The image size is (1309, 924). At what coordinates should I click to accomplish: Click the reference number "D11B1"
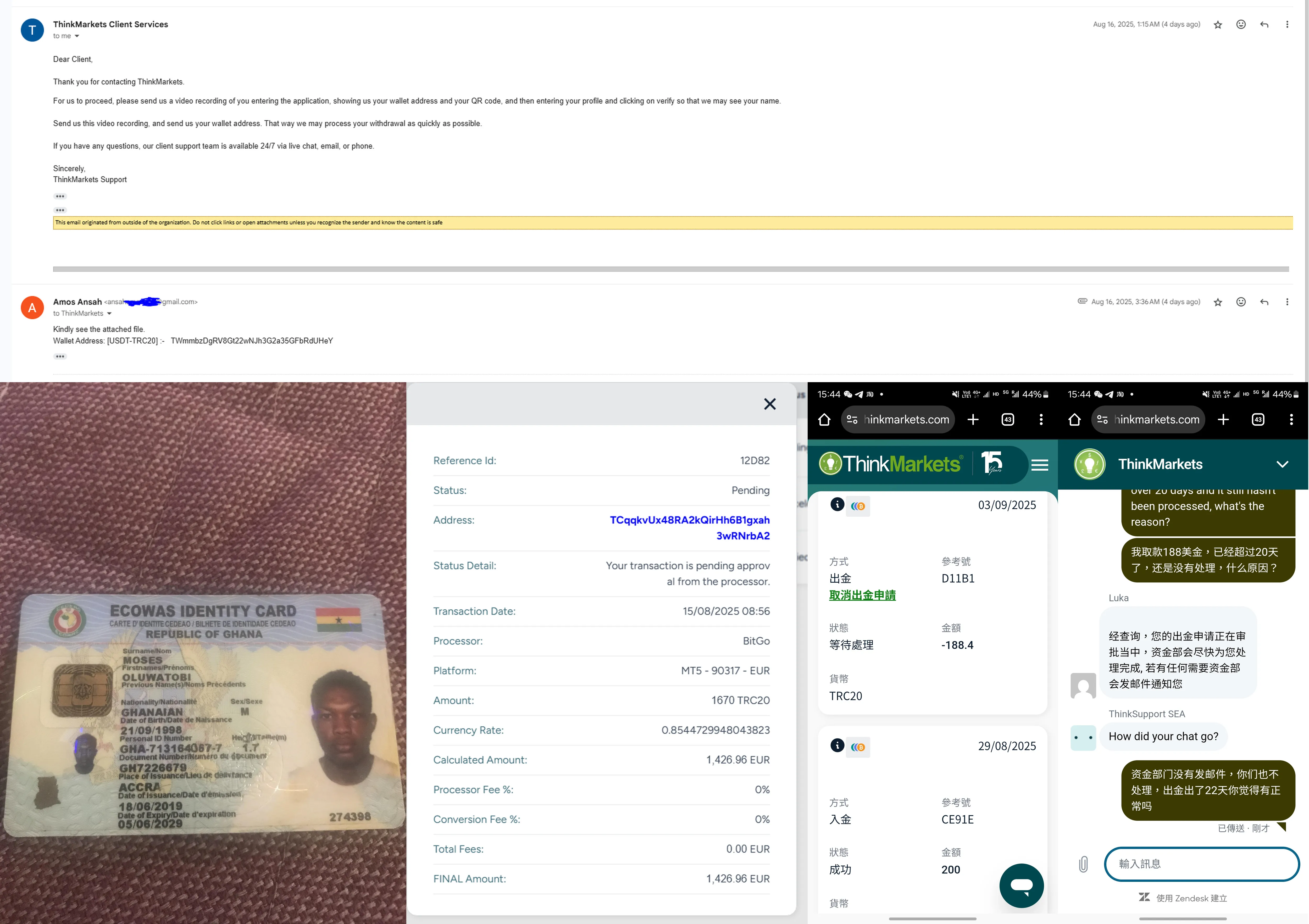(958, 578)
